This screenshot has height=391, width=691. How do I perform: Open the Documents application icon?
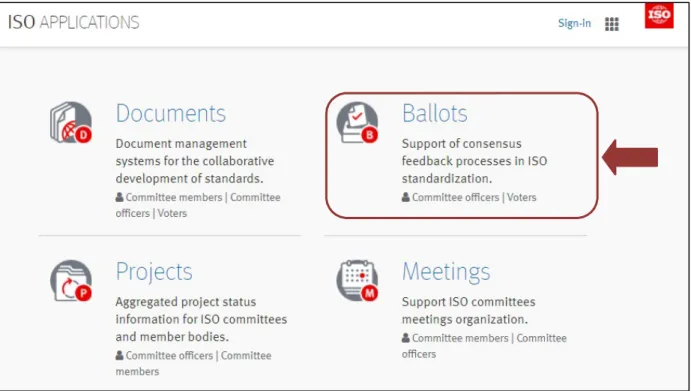coord(71,123)
